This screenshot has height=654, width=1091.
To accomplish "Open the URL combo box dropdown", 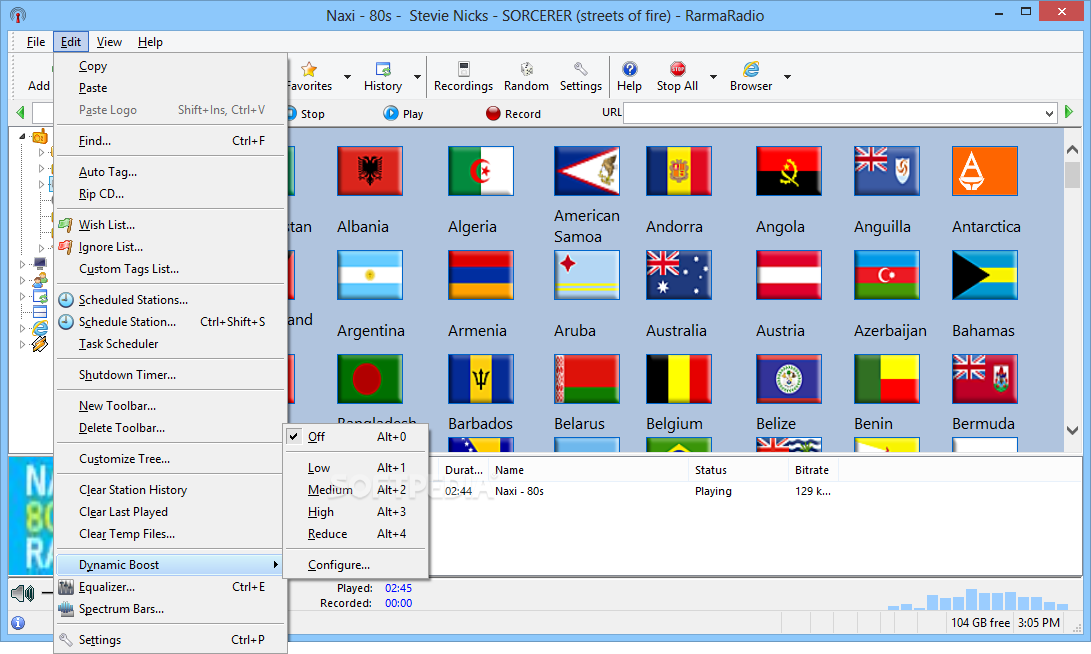I will 1049,113.
